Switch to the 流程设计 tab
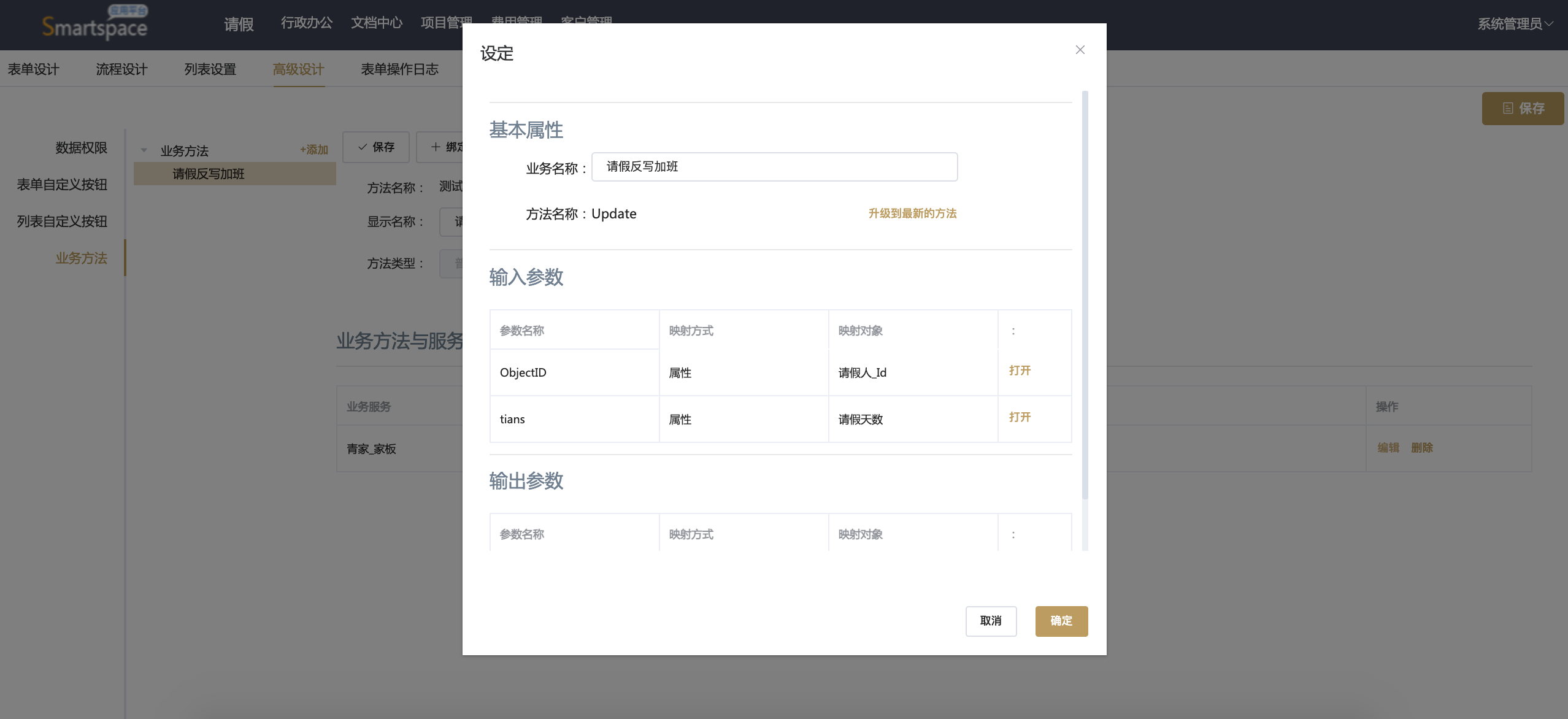The image size is (1568, 719). coord(121,69)
